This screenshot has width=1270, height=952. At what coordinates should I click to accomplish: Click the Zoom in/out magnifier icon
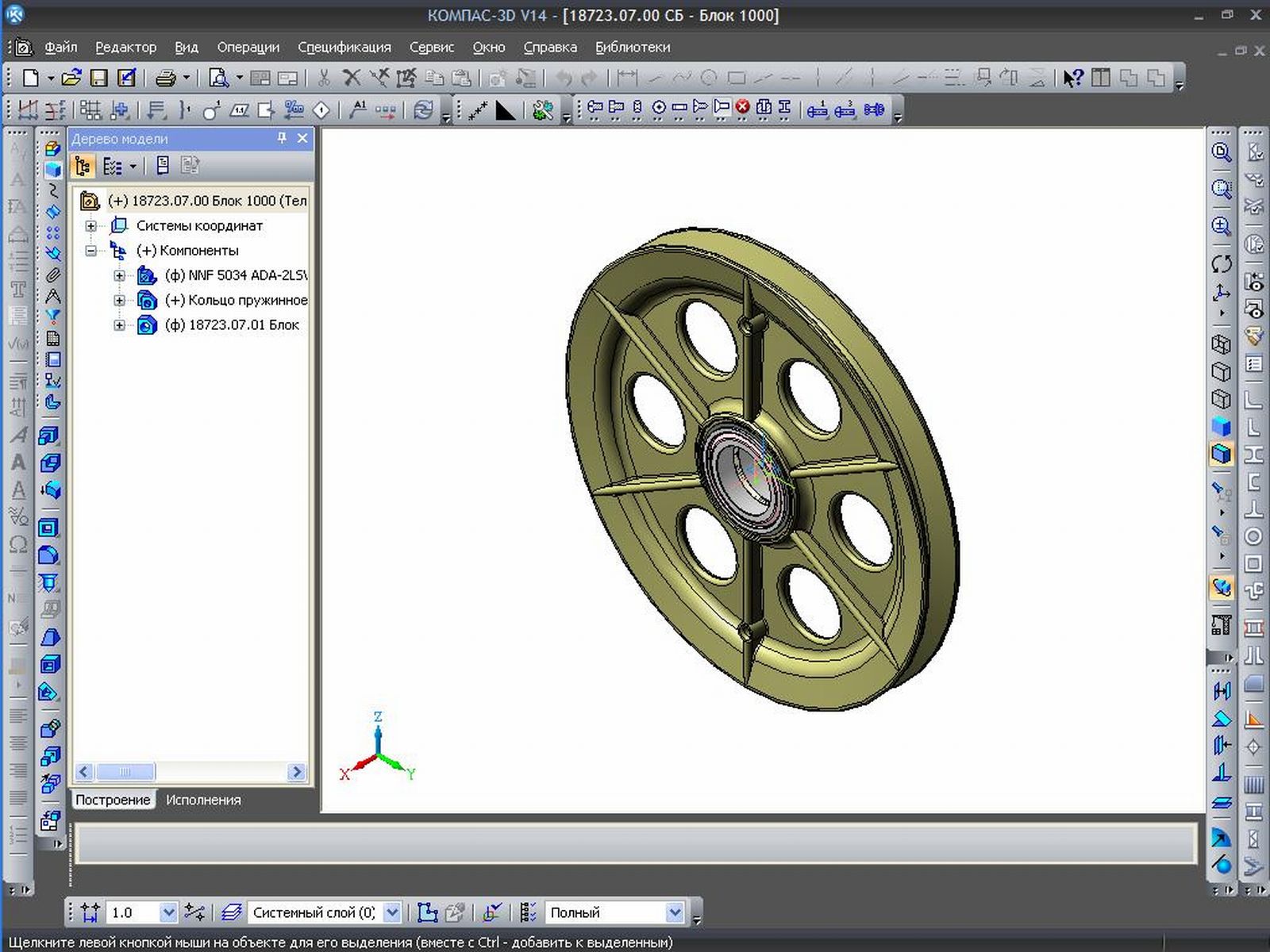click(1222, 226)
